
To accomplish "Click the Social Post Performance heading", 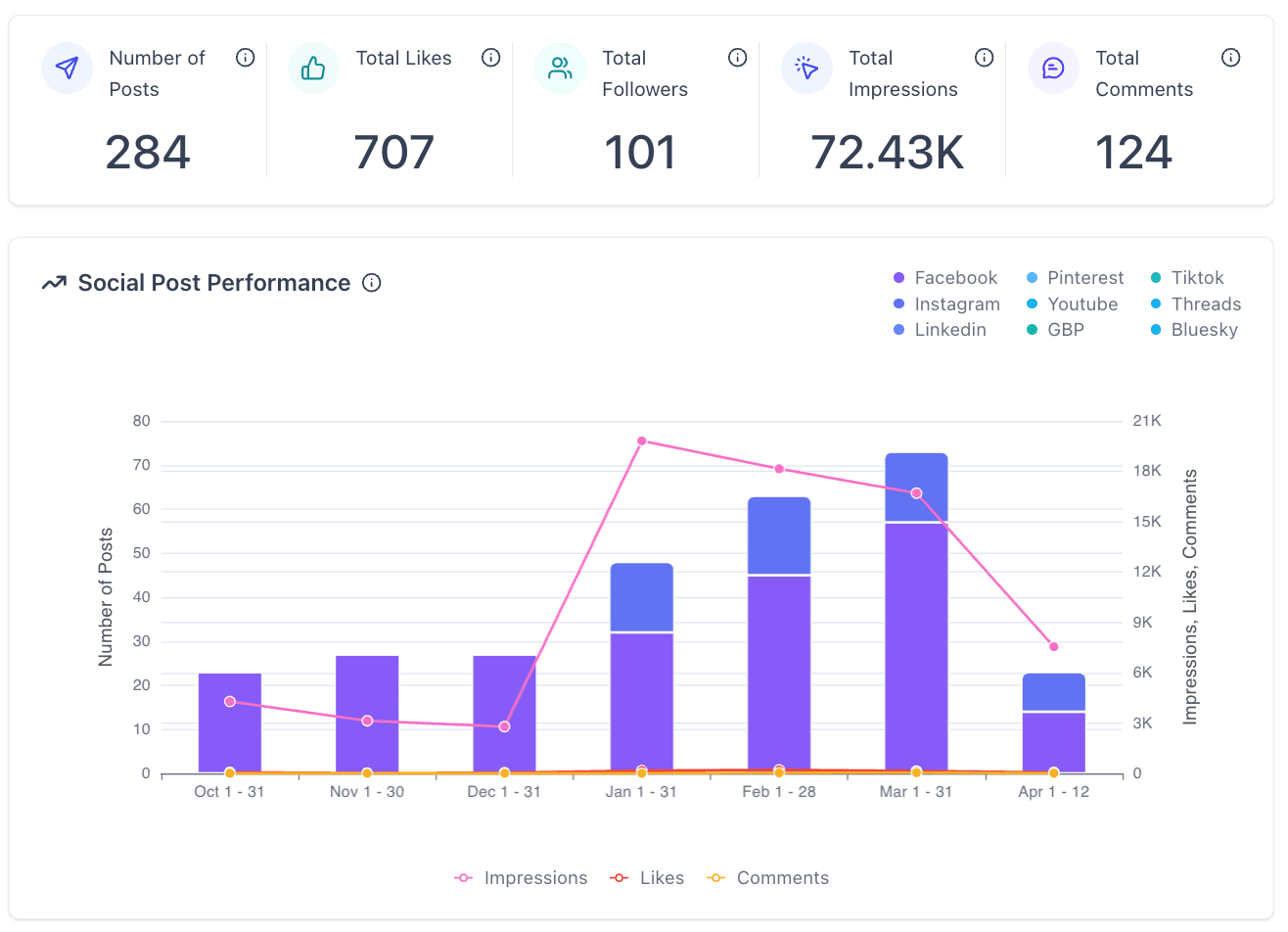I will tap(214, 283).
